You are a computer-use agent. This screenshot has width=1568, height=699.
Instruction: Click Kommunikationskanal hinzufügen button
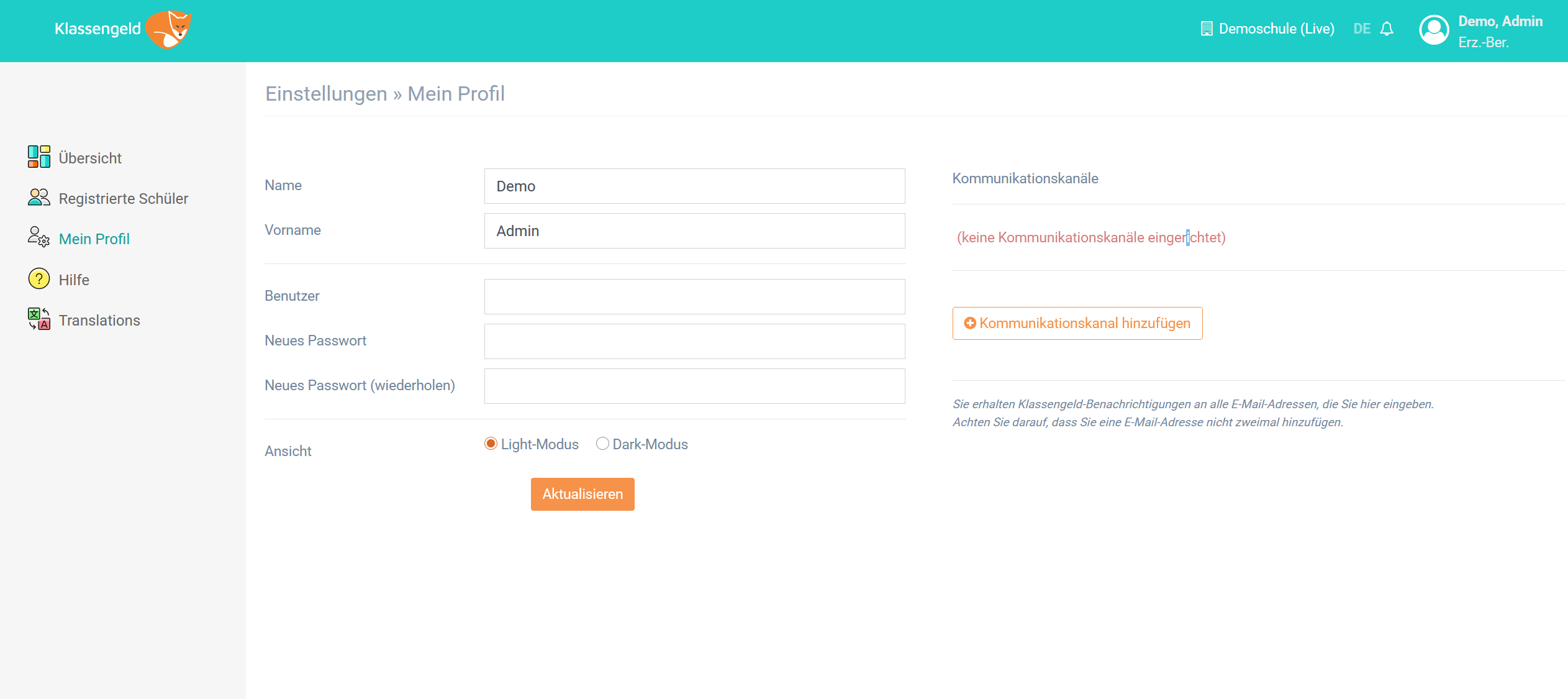1077,323
